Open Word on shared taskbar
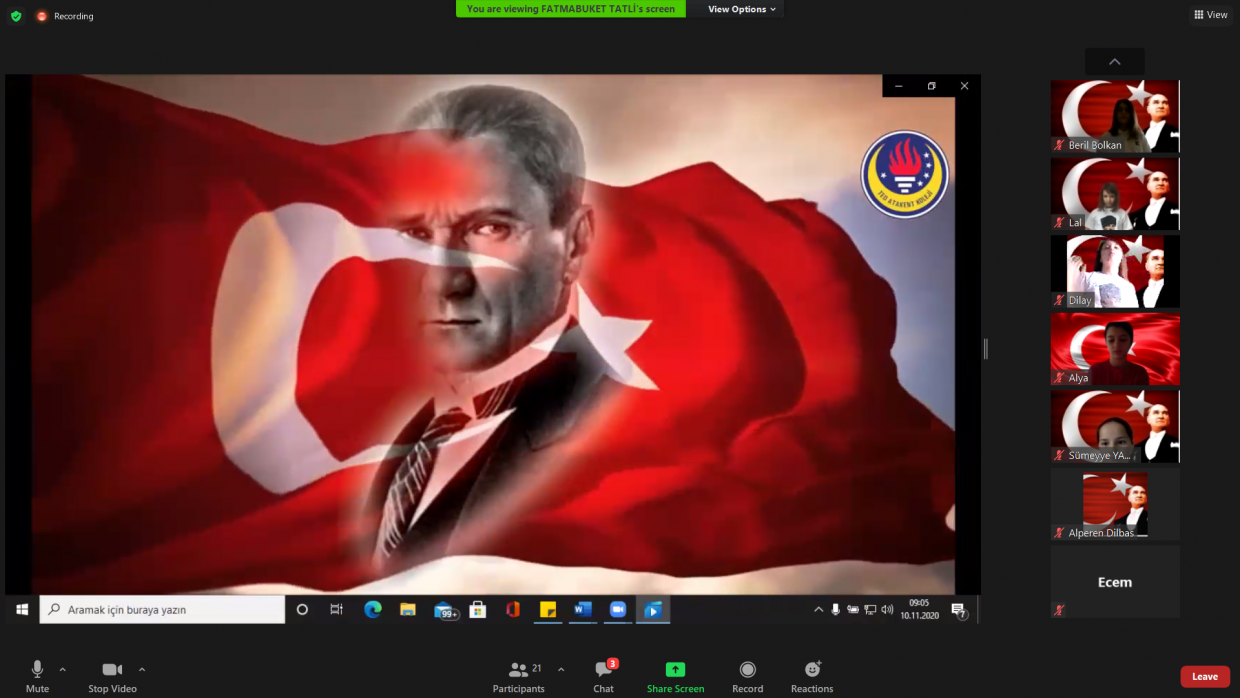 583,609
